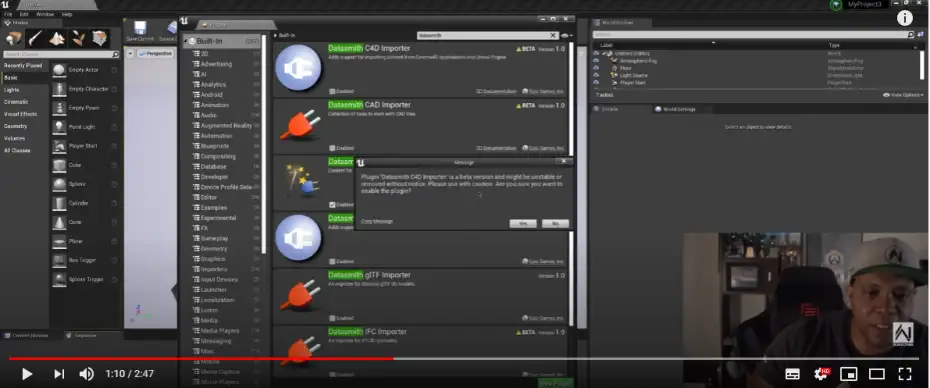Click search magnifier in Search Classes box

115,55
